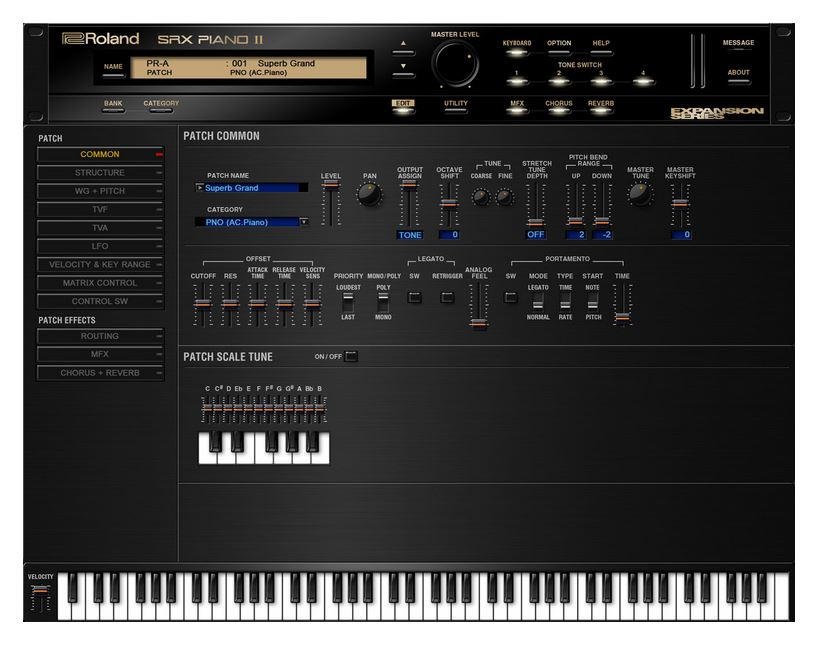Click the PNO (AC.Piano) category field
Image resolution: width=824 pixels, height=646 pixels.
pyautogui.click(x=247, y=222)
